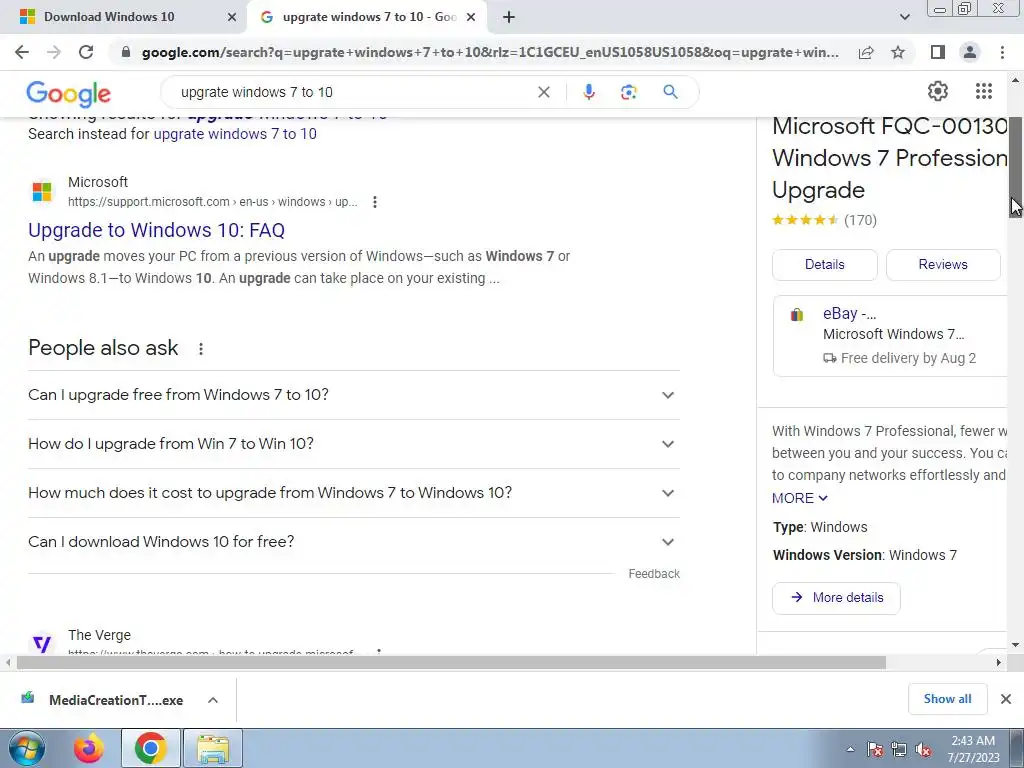Click product star rating (170)

pyautogui.click(x=824, y=220)
